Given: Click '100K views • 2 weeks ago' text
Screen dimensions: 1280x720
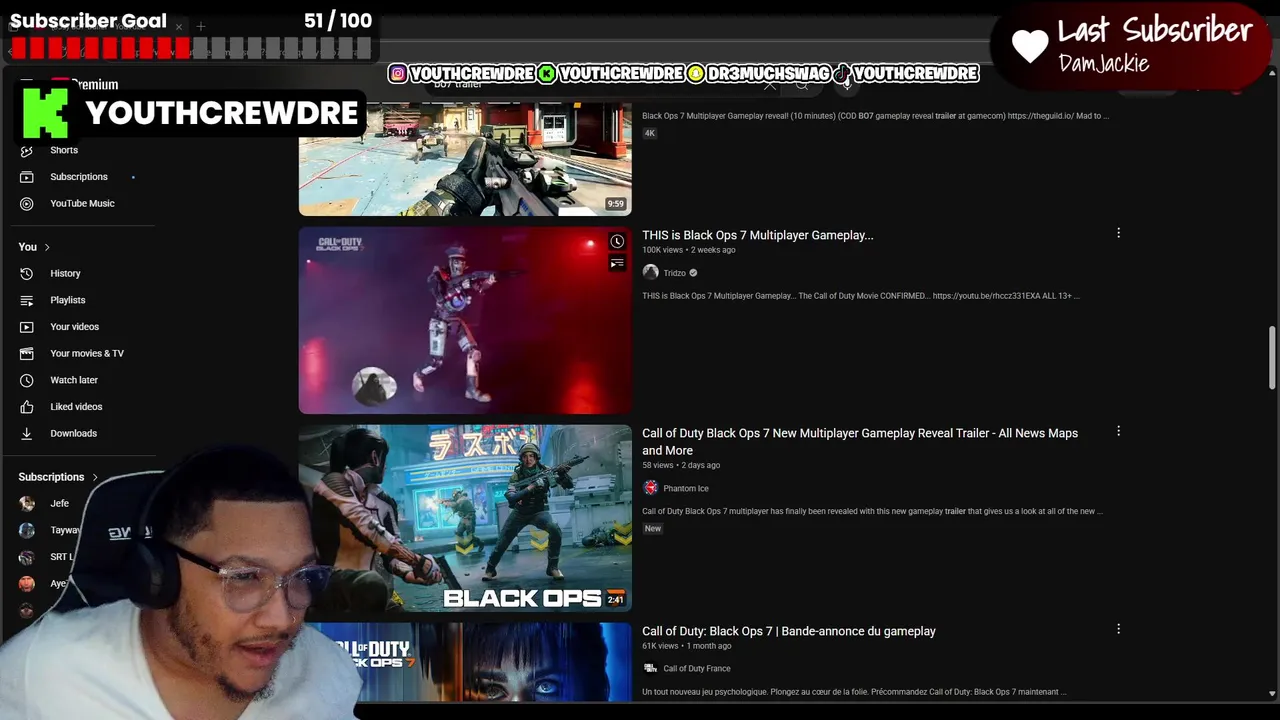Looking at the screenshot, I should click(x=688, y=250).
